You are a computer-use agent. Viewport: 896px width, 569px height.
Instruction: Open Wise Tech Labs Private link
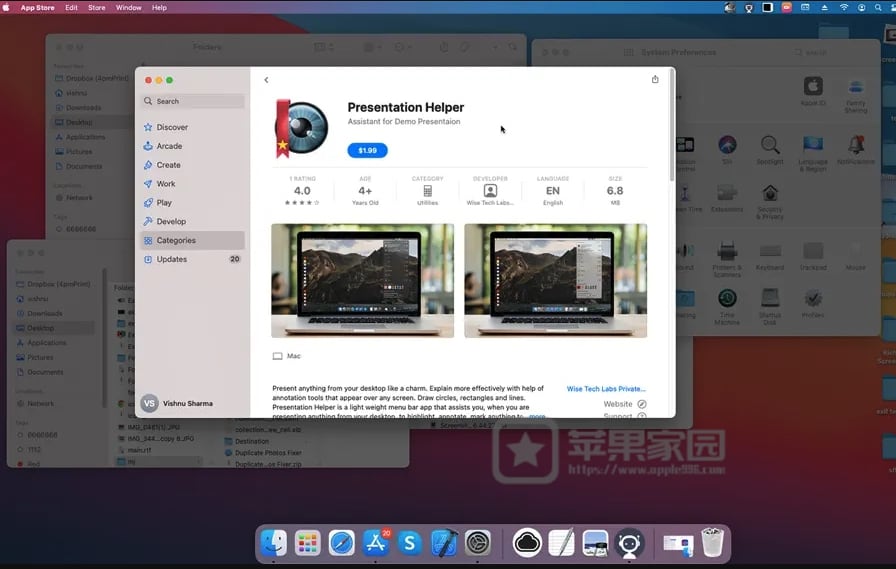[x=606, y=388]
